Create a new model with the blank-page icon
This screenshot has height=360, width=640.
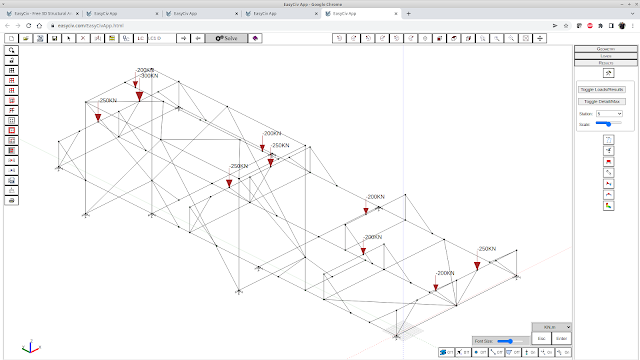[11, 38]
